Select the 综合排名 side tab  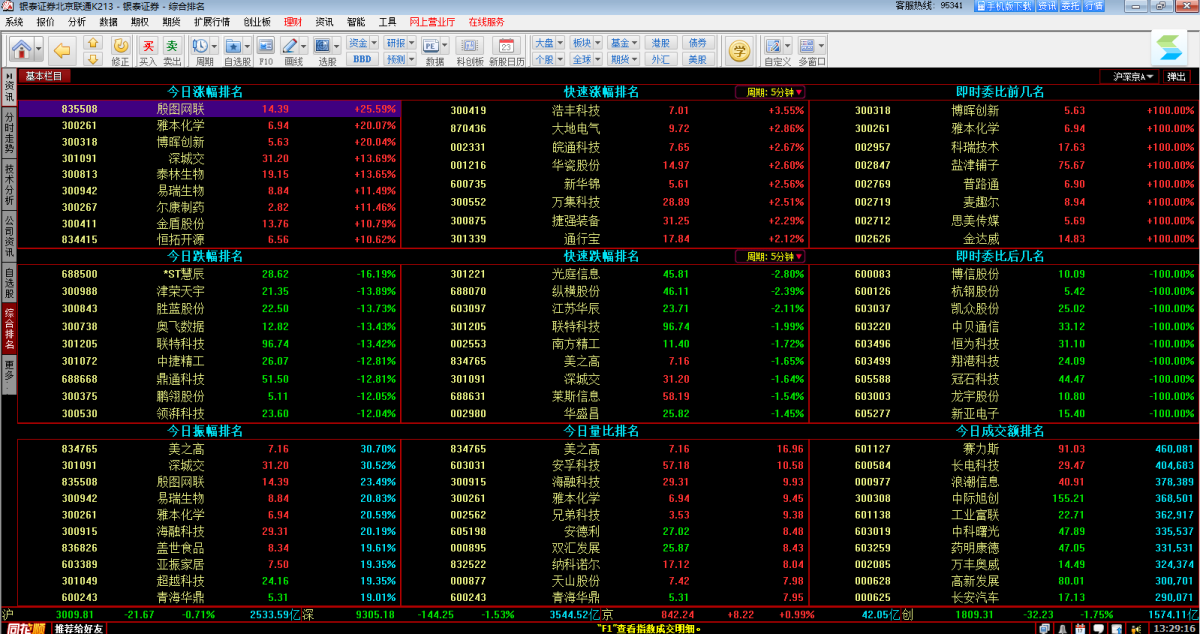click(x=9, y=329)
